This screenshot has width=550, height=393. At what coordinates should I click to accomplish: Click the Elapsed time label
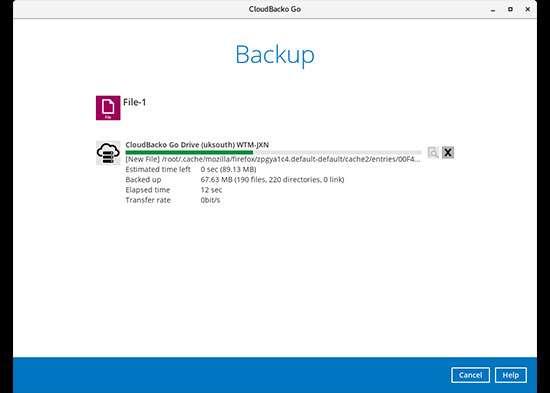(x=148, y=190)
